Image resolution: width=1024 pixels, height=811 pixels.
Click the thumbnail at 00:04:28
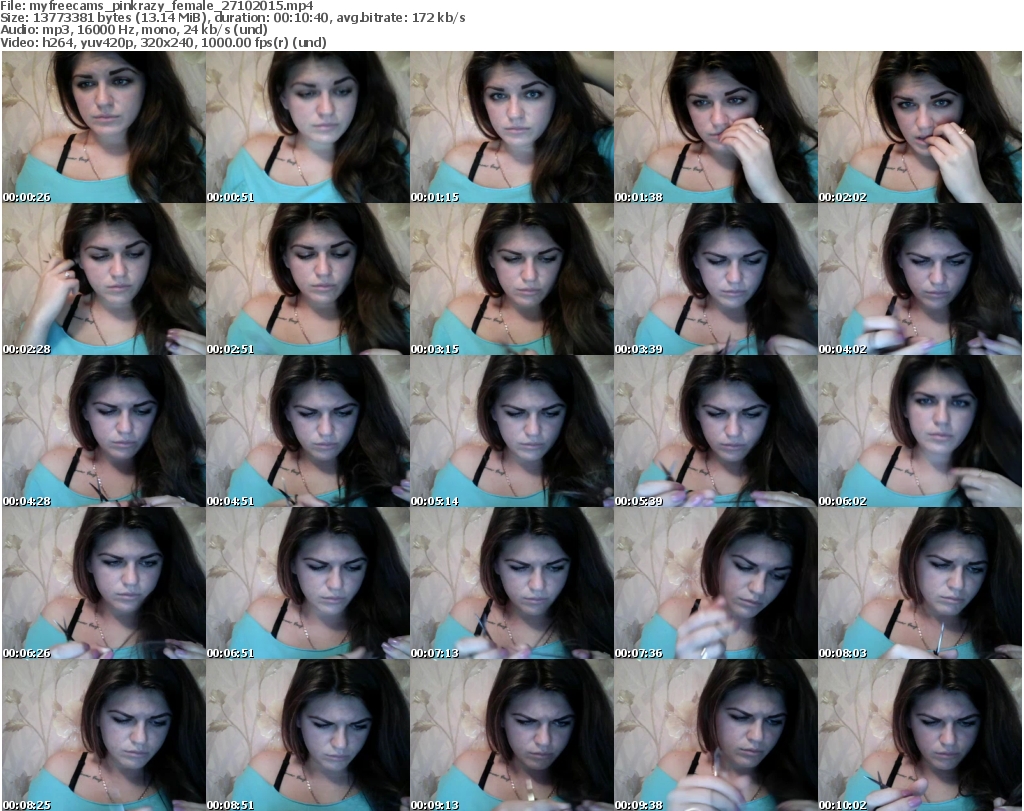point(104,432)
